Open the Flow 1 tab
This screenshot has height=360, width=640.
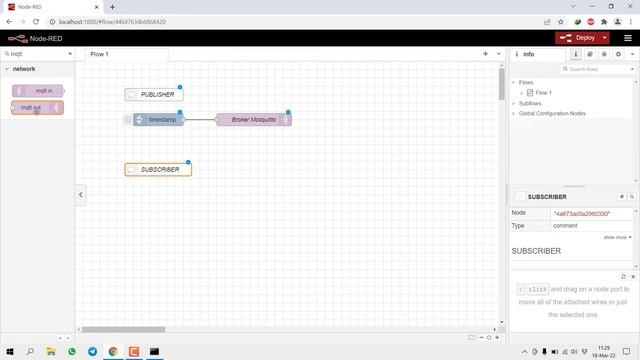pos(127,54)
